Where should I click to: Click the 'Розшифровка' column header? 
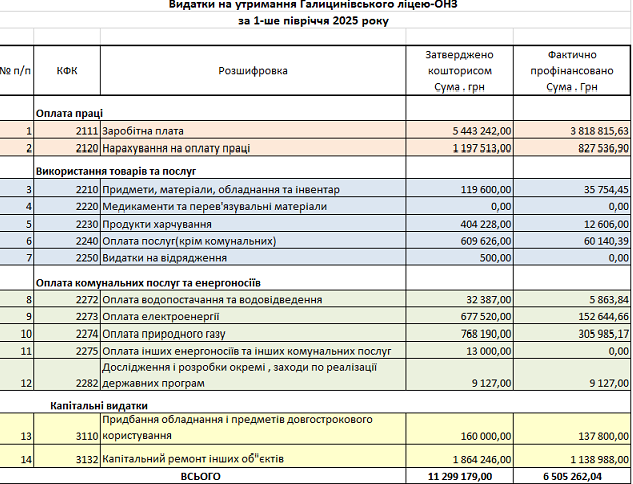[x=252, y=71]
